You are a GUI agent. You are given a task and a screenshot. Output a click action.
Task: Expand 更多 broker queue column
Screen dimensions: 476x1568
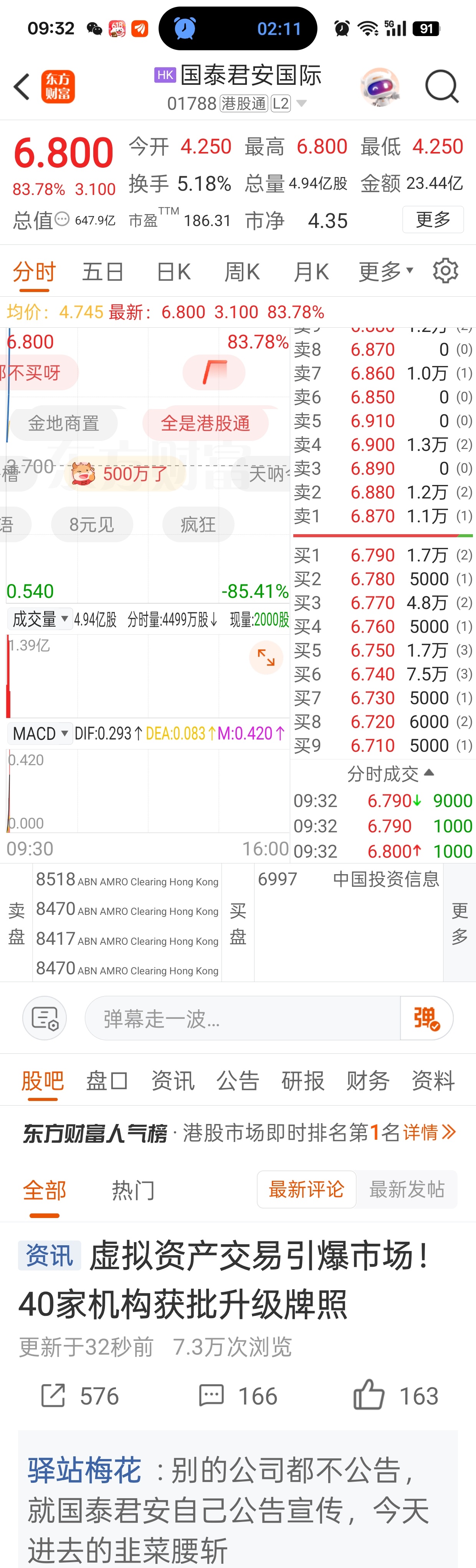[x=459, y=923]
